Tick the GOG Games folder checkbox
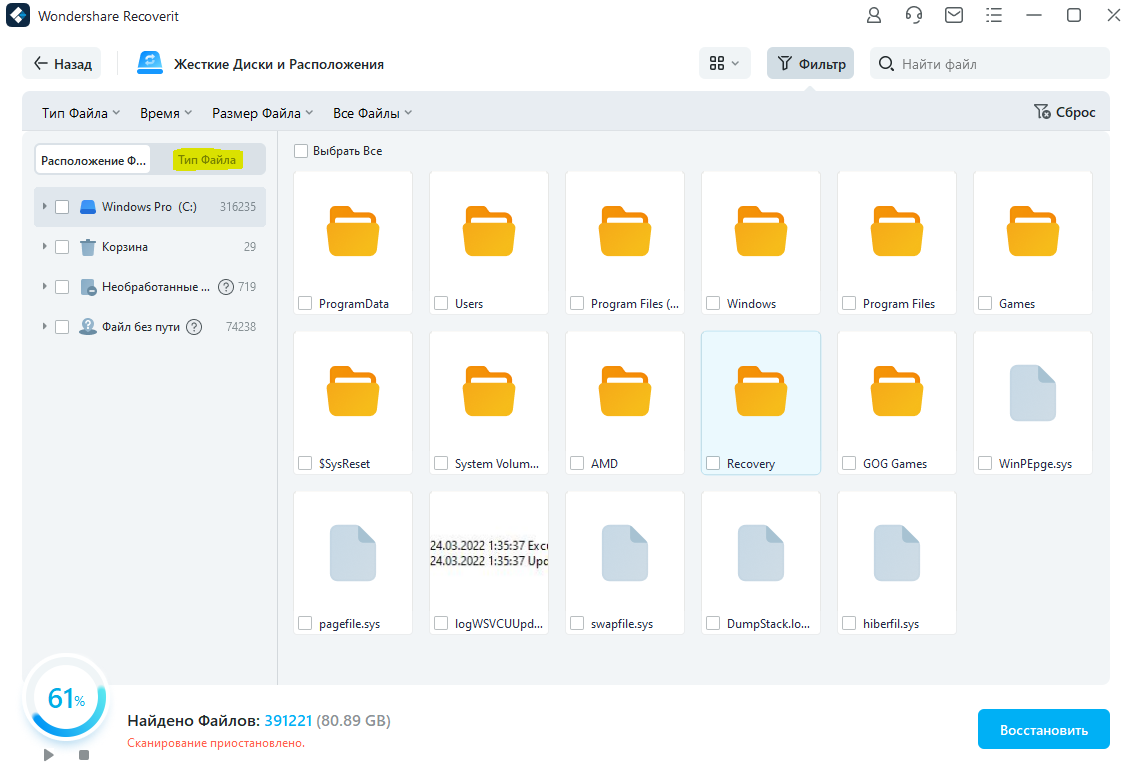The height and width of the screenshot is (769, 1128). [x=849, y=463]
